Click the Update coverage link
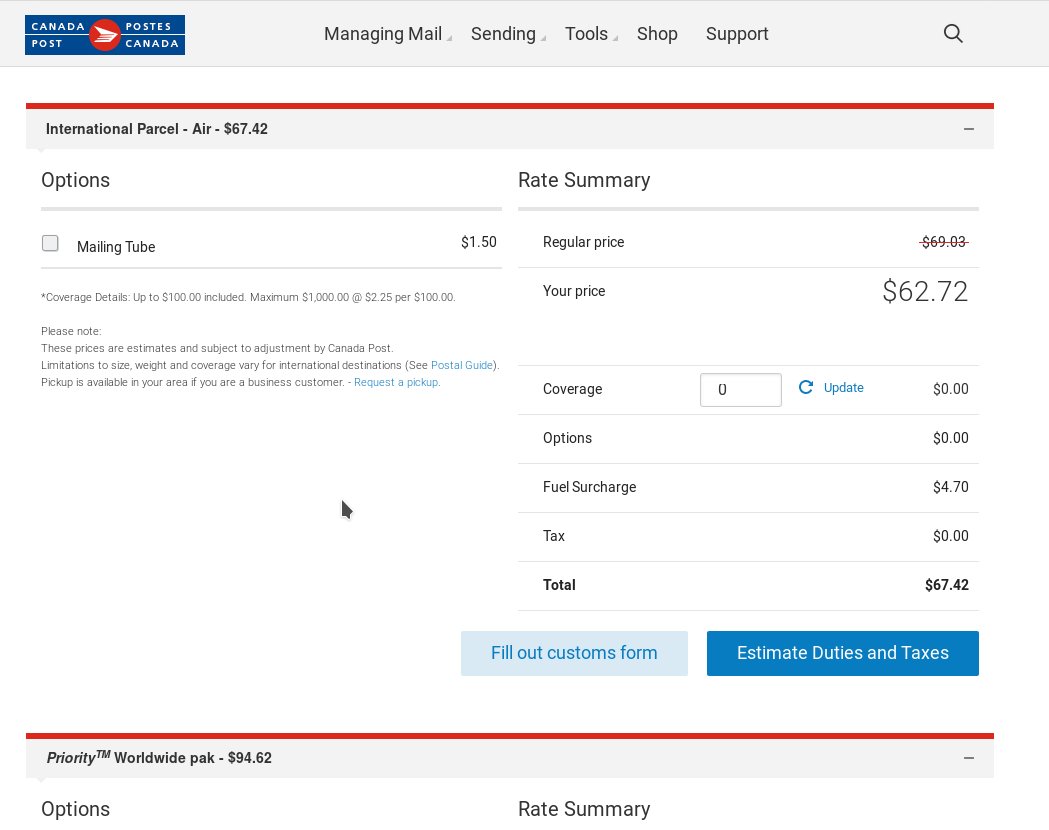This screenshot has height=830, width=1049. point(844,388)
